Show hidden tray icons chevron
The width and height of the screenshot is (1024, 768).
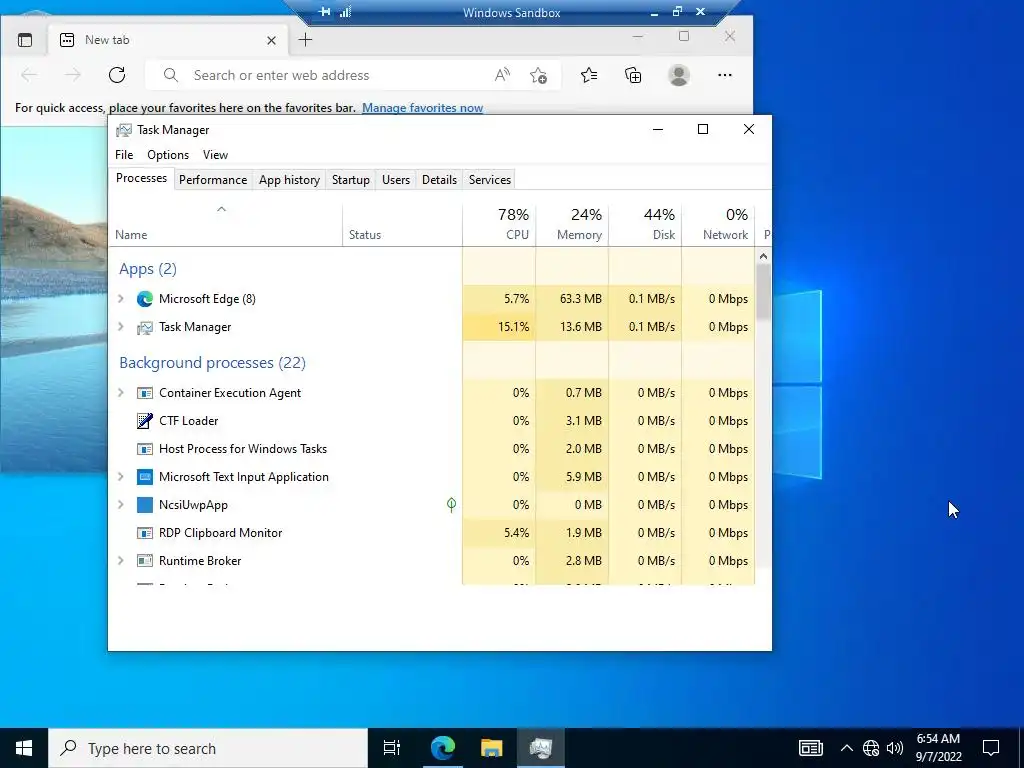coord(846,748)
